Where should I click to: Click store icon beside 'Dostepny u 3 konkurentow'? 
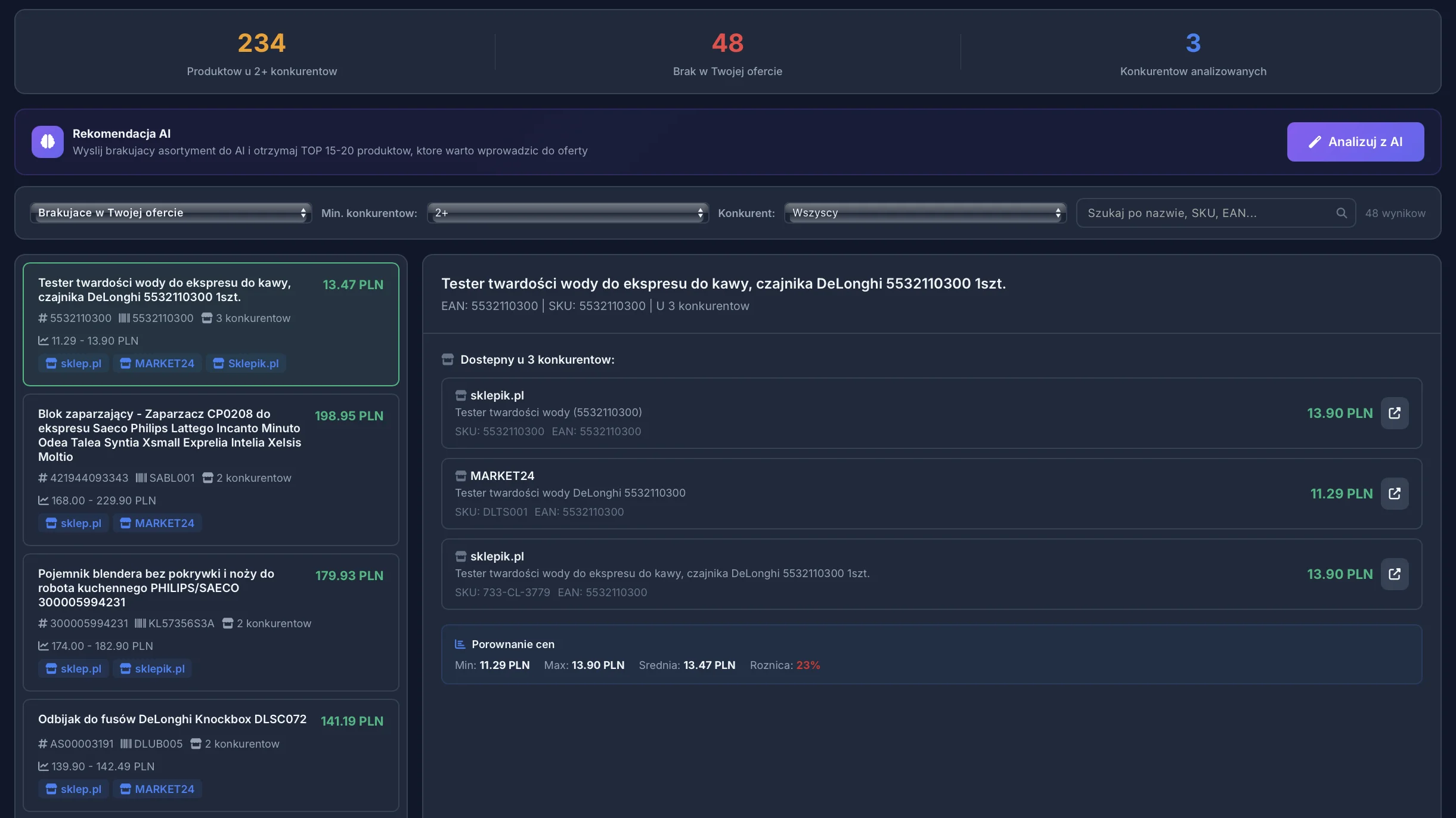coord(448,360)
